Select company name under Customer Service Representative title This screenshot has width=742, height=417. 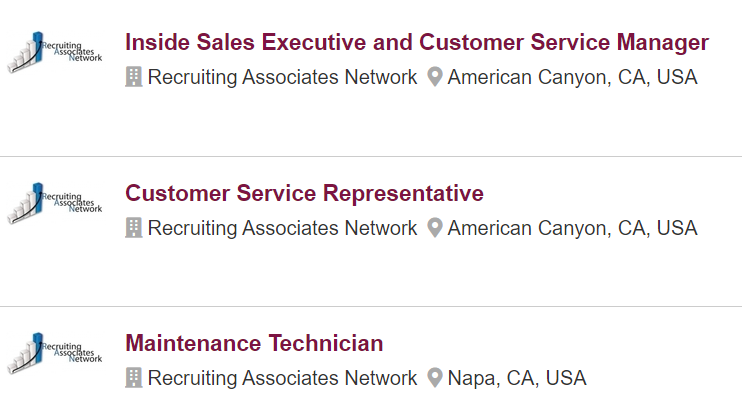click(283, 228)
